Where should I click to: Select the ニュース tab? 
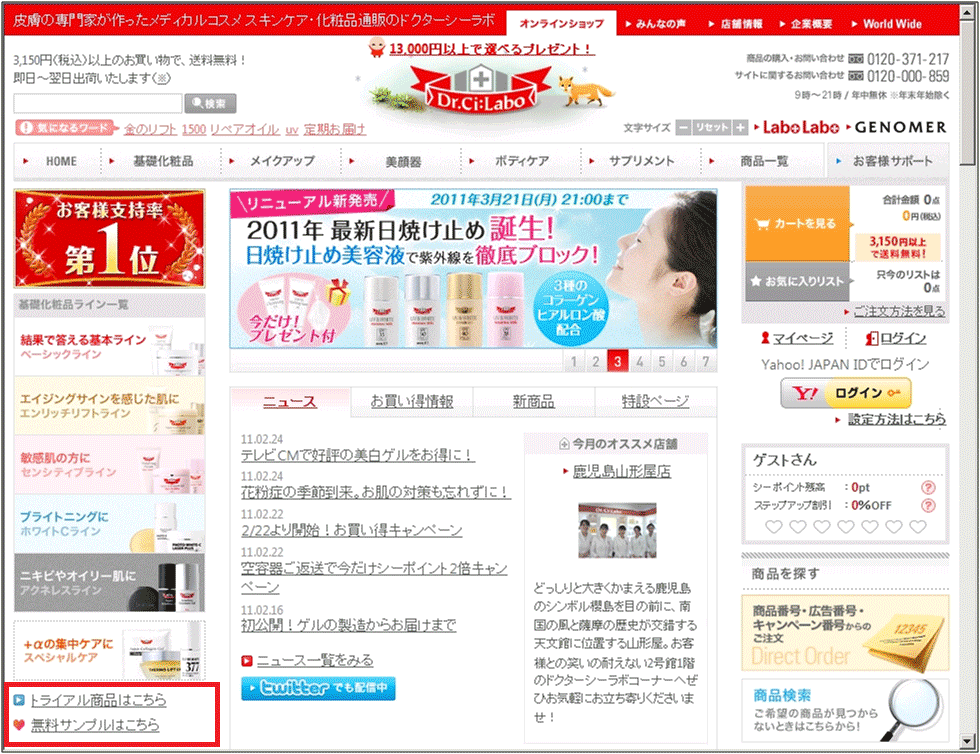290,401
